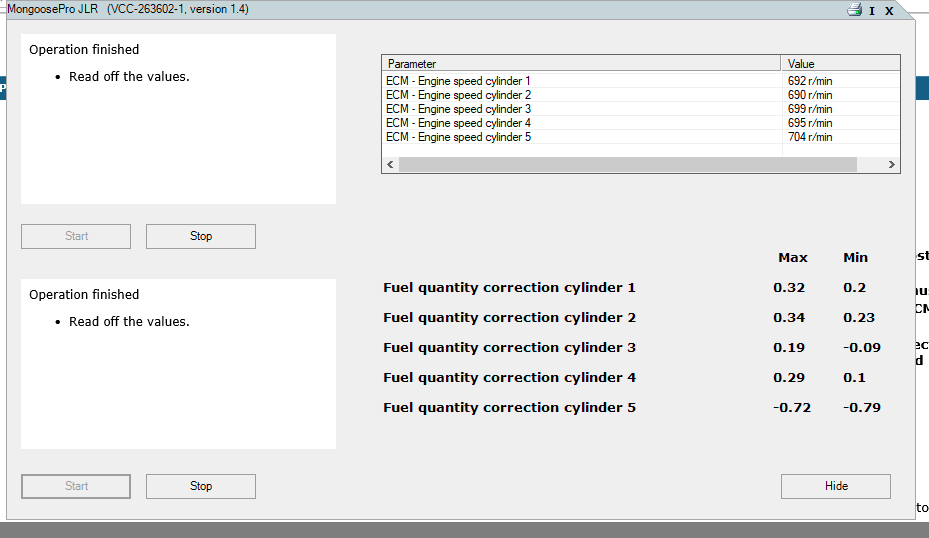Select the Engine speed cylinder 3 row
This screenshot has height=538, width=929.
click(459, 109)
